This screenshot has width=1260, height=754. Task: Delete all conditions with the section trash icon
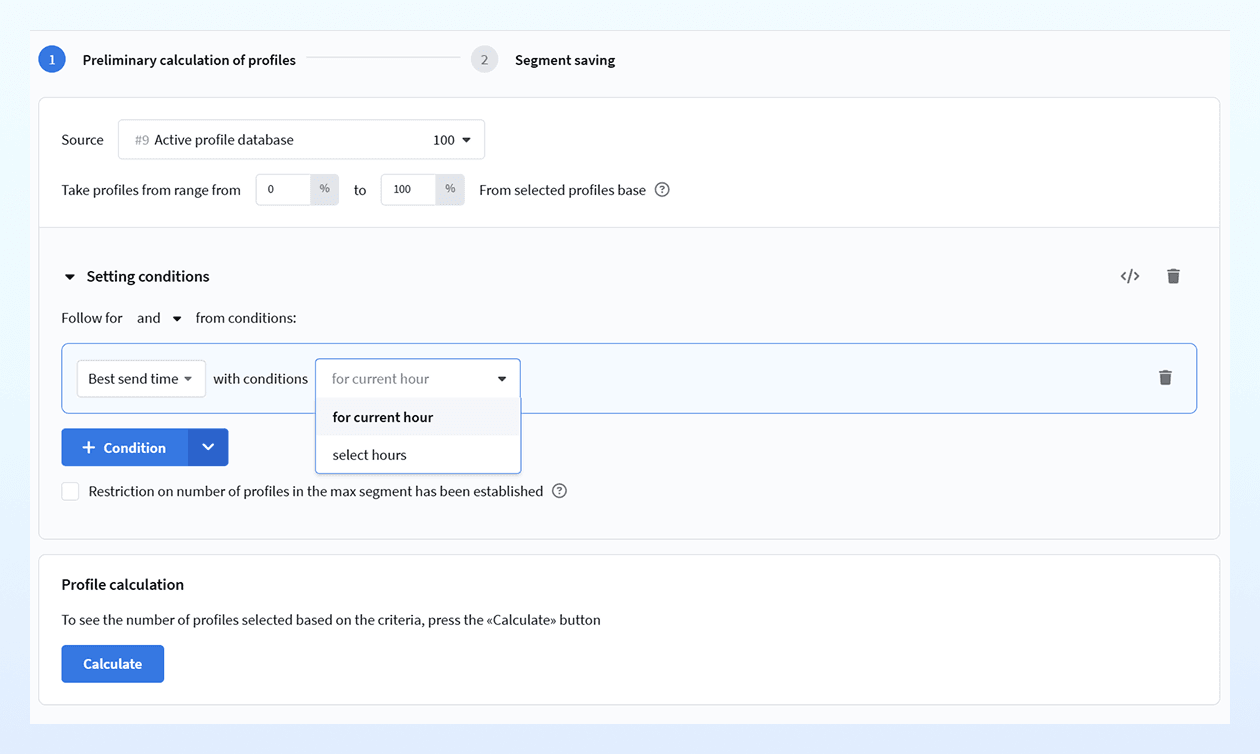coord(1173,276)
